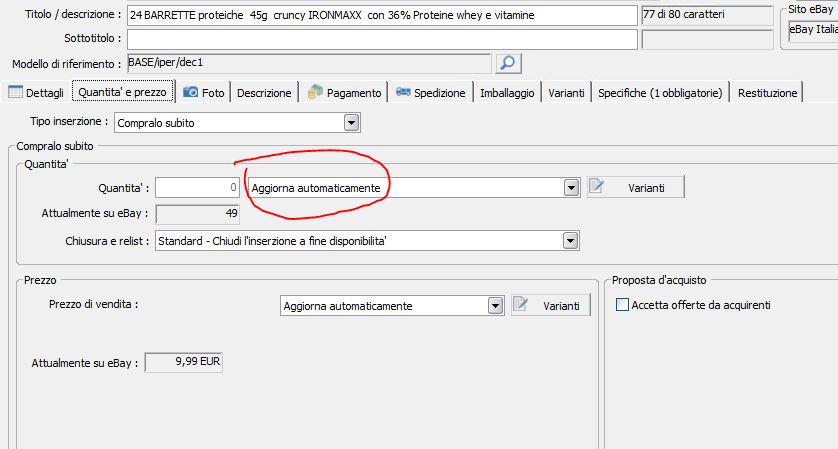Open the Prezzo di vendita Aggiorna automaticamente dropdown
The image size is (838, 449).
(495, 306)
